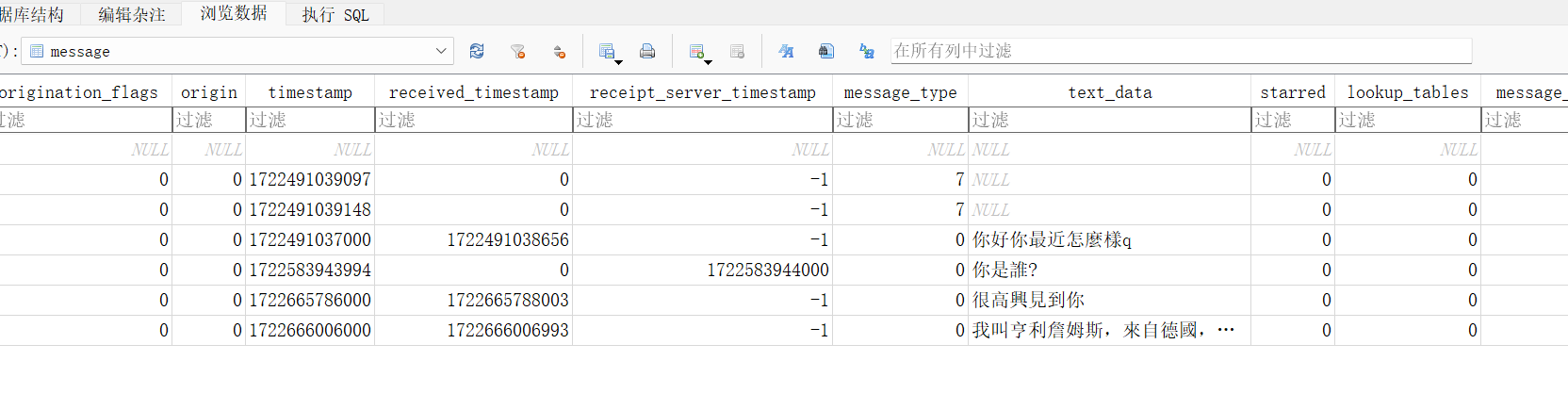
Task: Click filter box under message_type column
Action: click(900, 120)
